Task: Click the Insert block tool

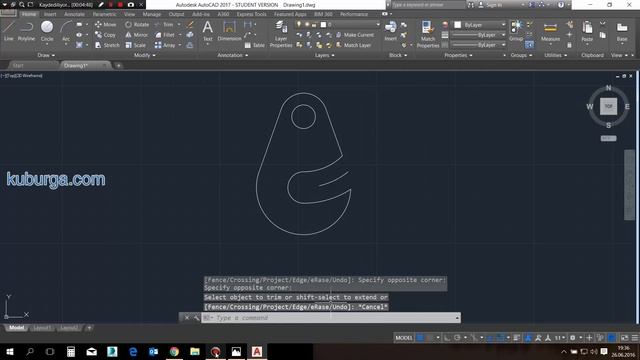Action: (x=390, y=31)
